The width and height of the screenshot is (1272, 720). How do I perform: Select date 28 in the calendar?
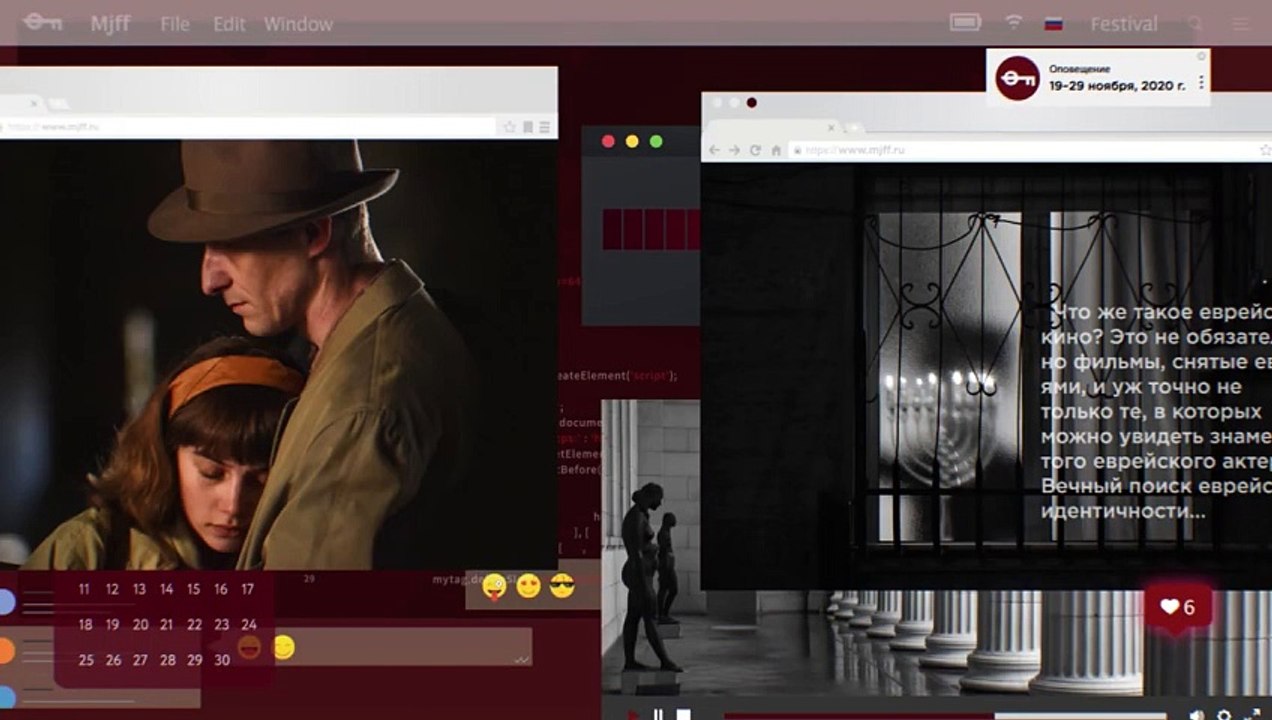[167, 660]
